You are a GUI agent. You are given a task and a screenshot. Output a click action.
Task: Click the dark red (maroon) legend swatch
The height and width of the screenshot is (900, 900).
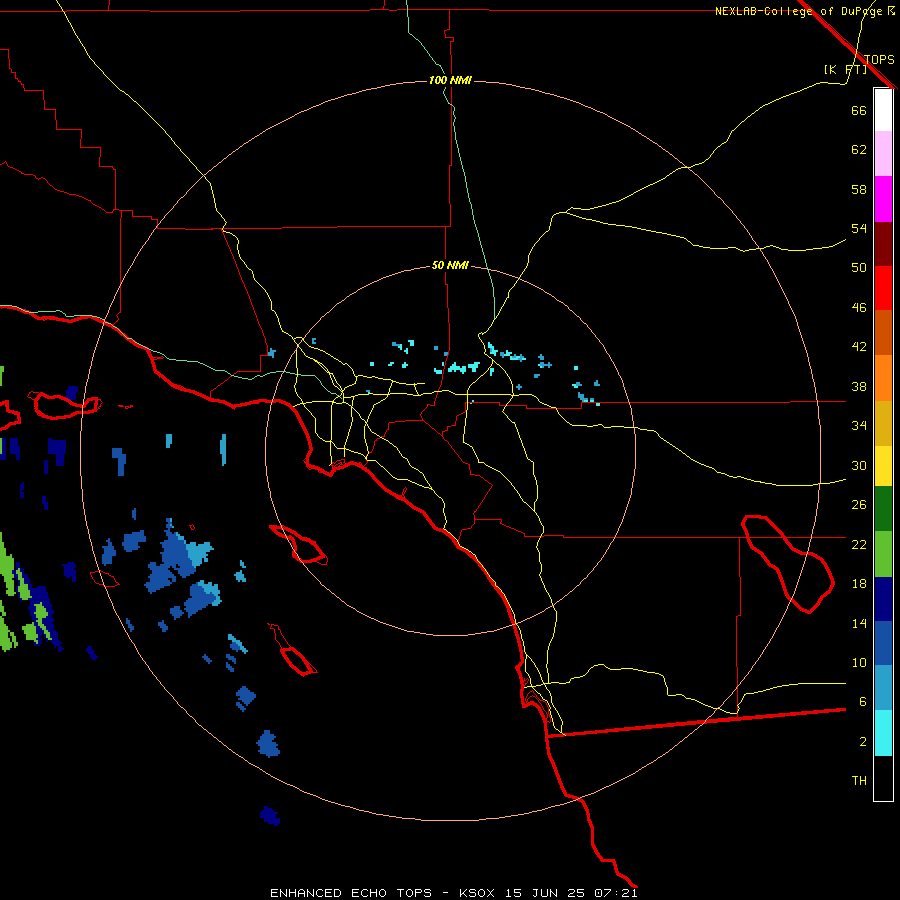[883, 244]
